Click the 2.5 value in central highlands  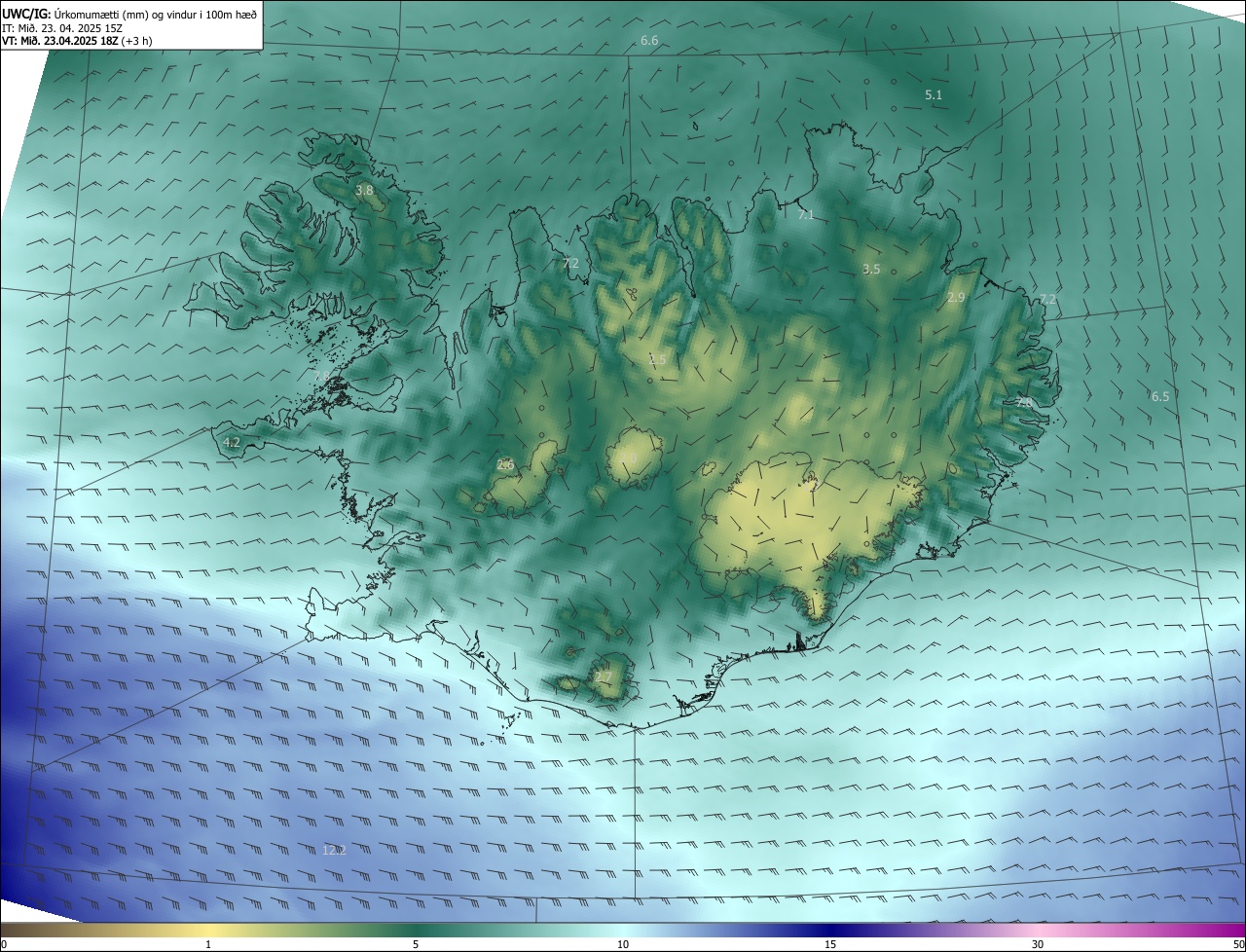pyautogui.click(x=657, y=360)
